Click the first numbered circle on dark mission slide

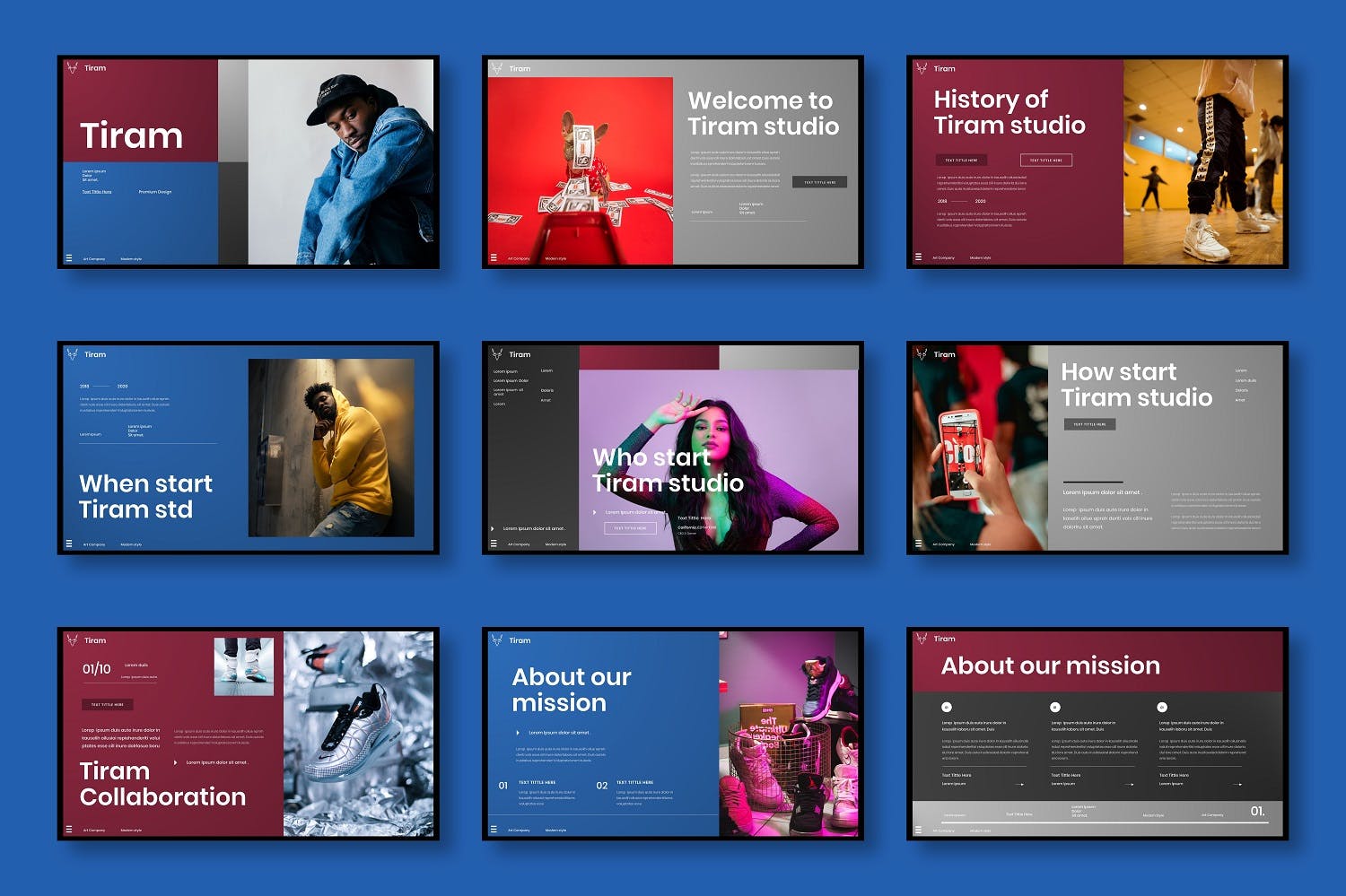947,707
